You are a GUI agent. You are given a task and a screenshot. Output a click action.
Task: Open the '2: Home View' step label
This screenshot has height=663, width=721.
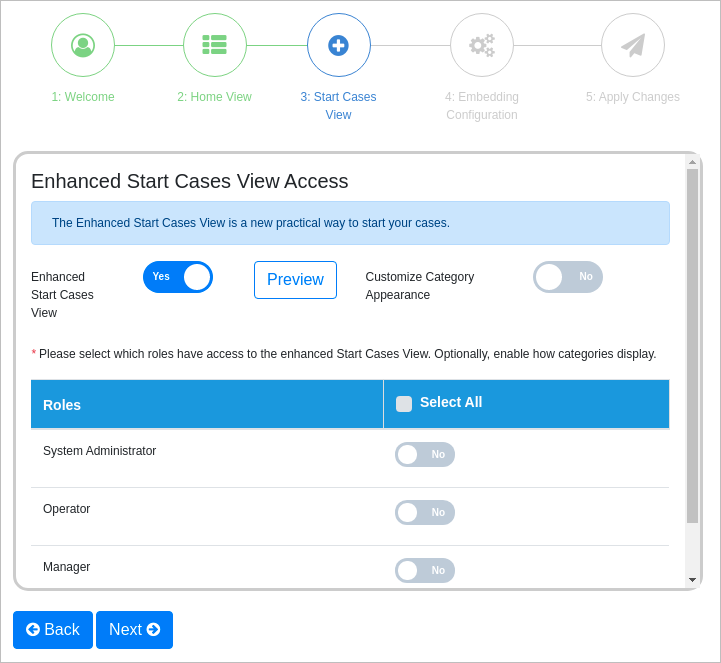(x=215, y=97)
